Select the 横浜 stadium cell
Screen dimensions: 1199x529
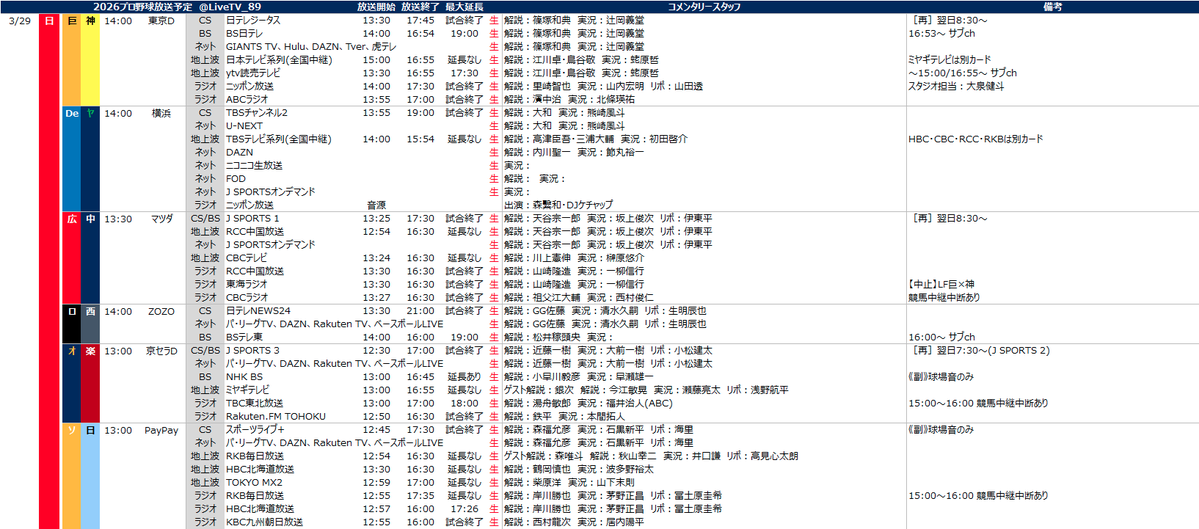pyautogui.click(x=161, y=113)
